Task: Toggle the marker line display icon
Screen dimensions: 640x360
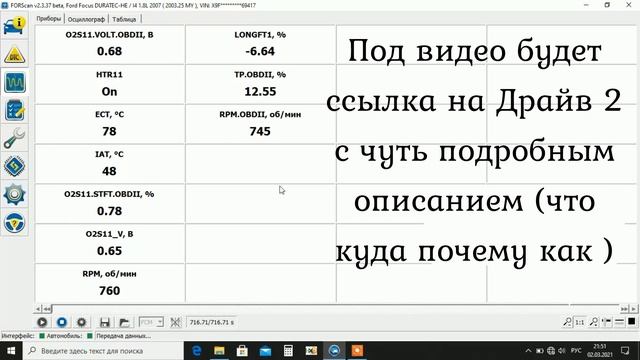Action: coord(607,322)
